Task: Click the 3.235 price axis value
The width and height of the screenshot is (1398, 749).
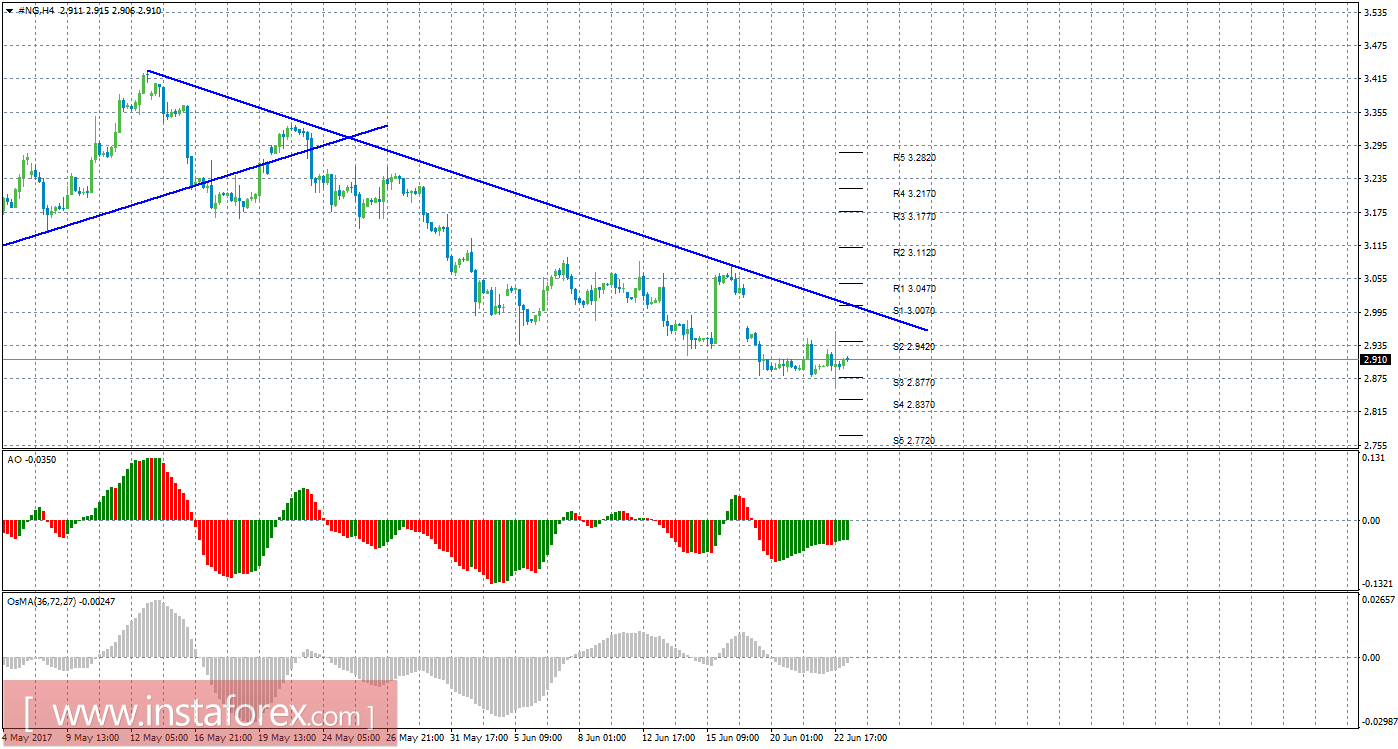Action: [x=1374, y=178]
